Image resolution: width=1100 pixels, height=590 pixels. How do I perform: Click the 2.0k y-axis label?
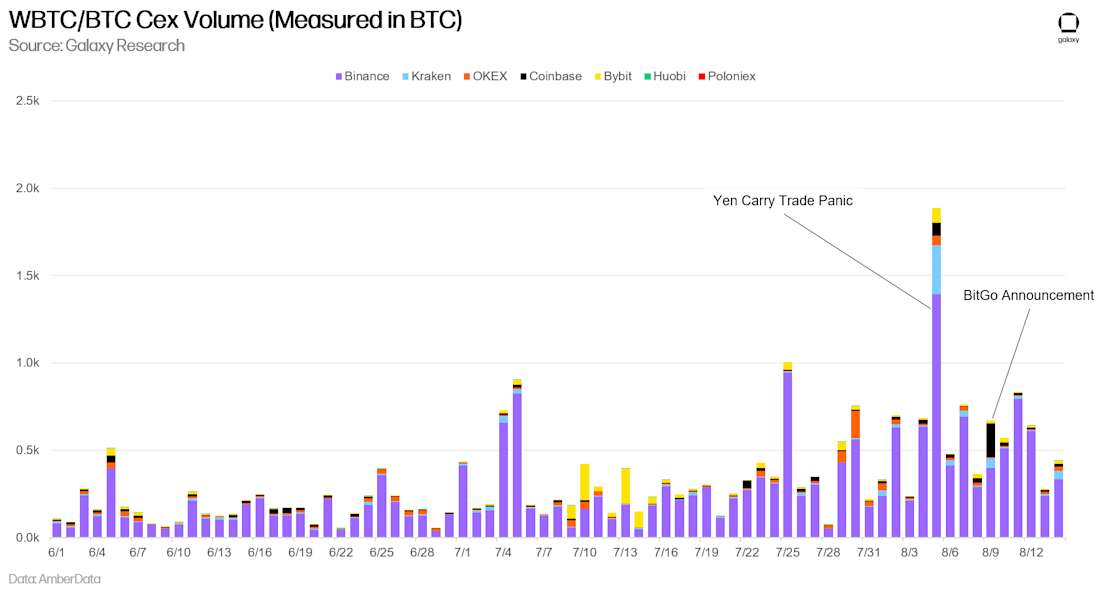(x=27, y=188)
